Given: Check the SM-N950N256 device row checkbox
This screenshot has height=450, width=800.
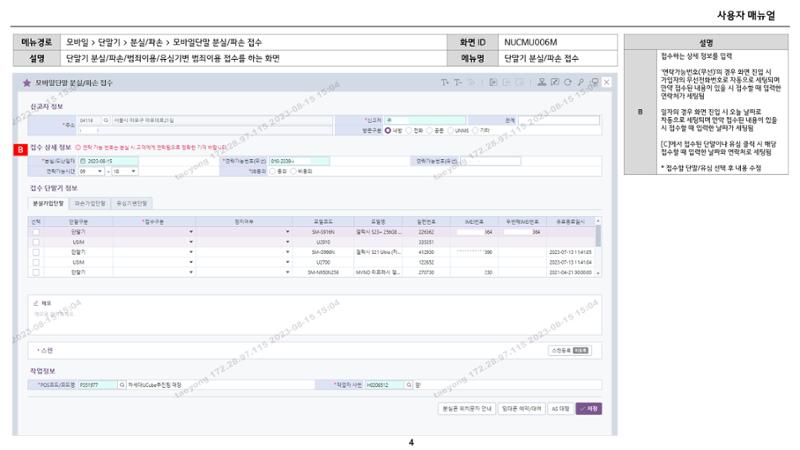Looking at the screenshot, I should 36,272.
